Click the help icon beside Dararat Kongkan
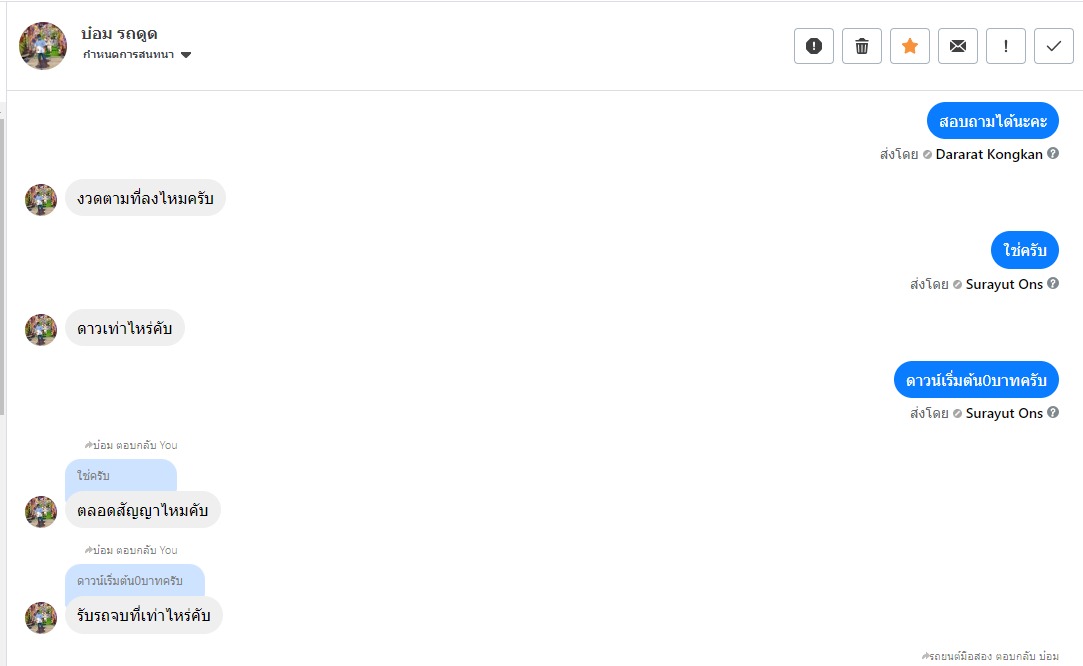 coord(1053,154)
